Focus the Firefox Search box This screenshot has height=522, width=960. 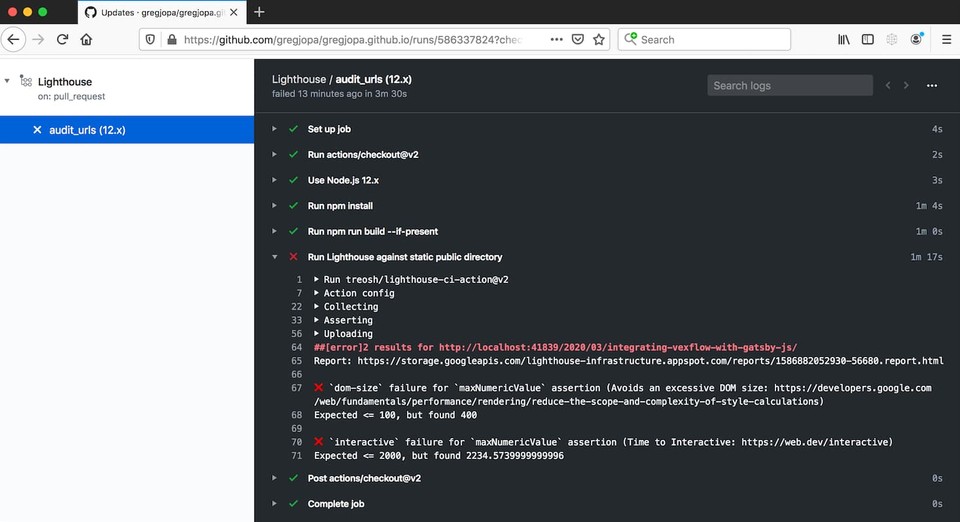pos(704,39)
